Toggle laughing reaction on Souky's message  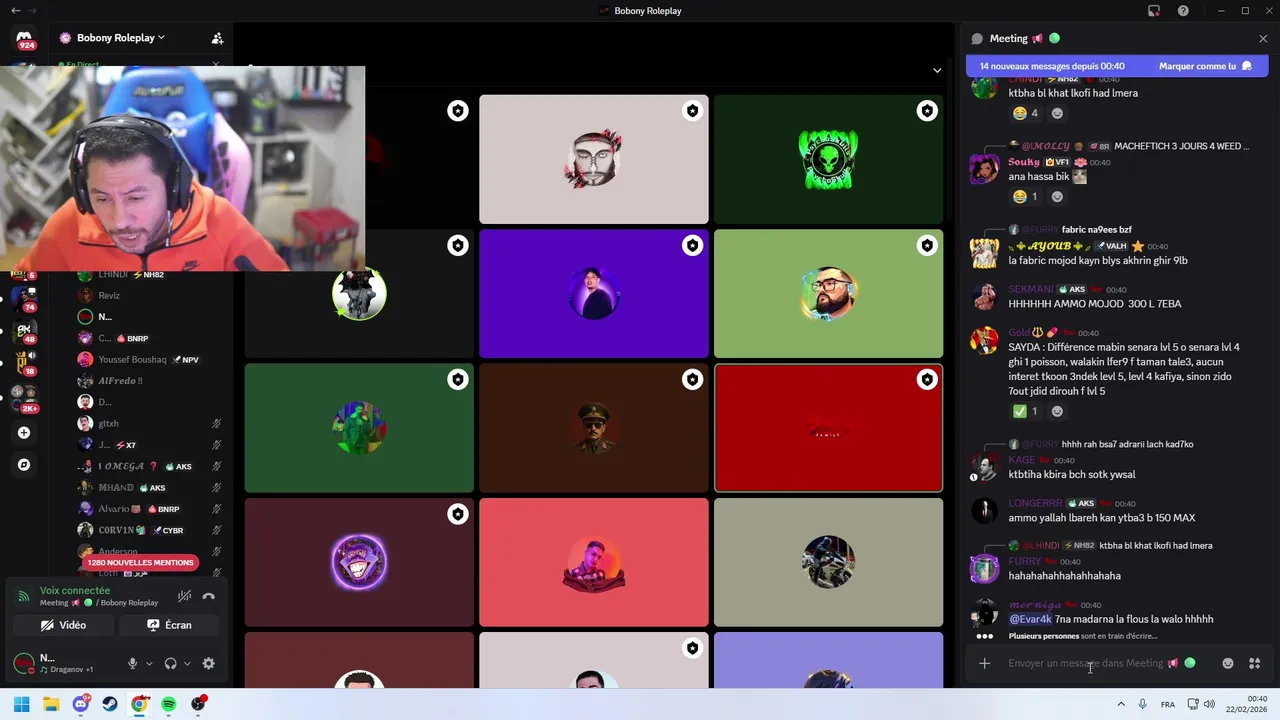click(x=1025, y=197)
